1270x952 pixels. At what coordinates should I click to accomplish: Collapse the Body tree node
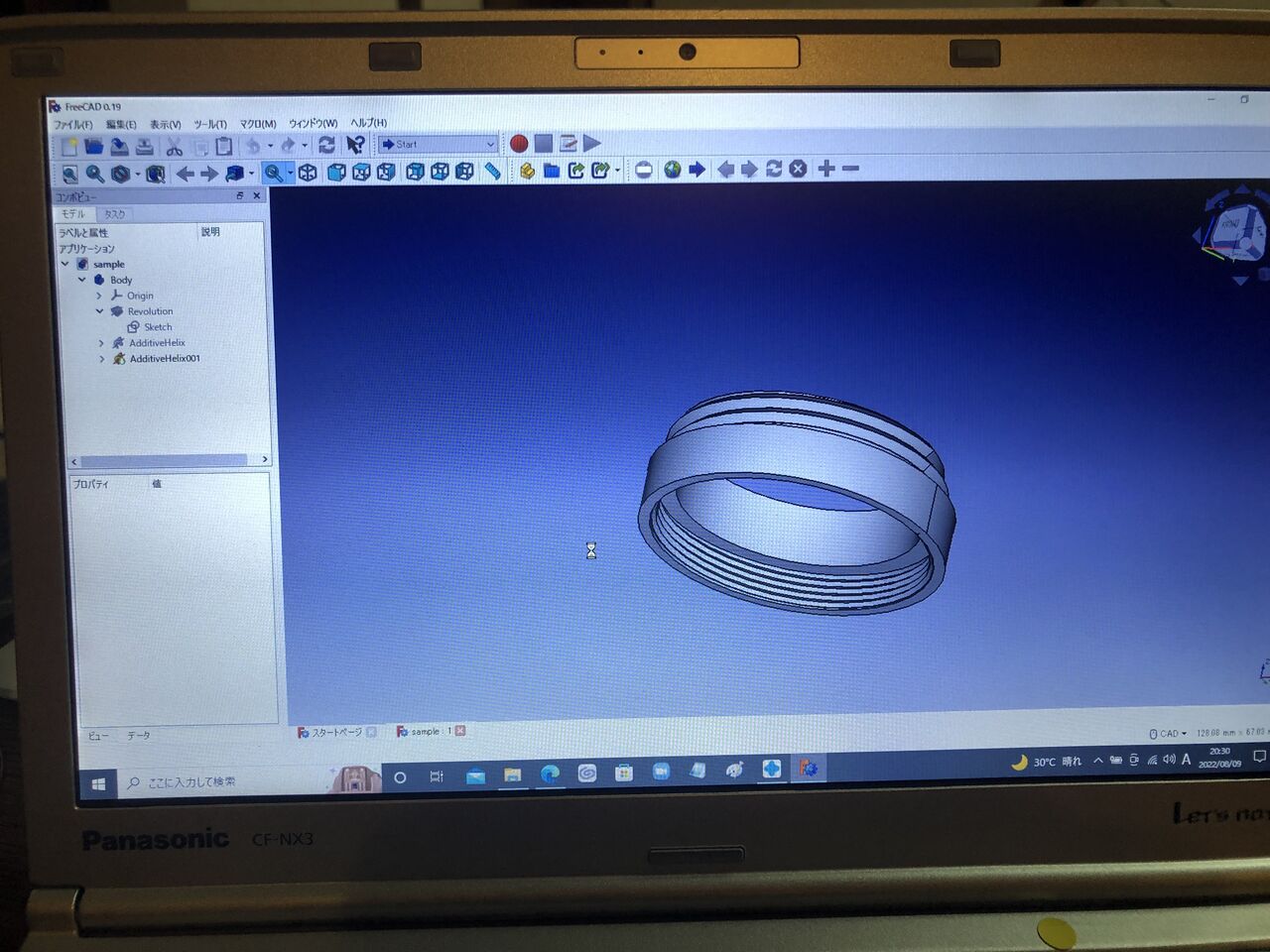tap(82, 280)
